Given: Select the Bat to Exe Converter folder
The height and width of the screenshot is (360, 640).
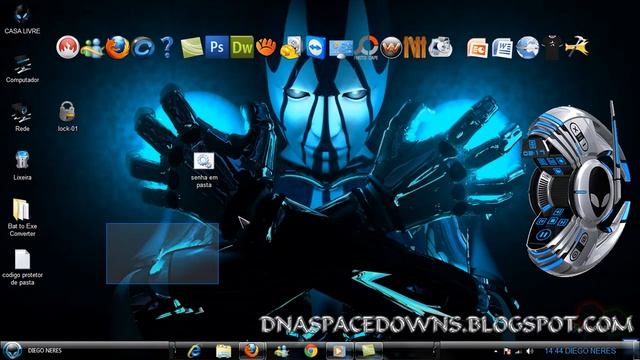Looking at the screenshot, I should point(22,218).
